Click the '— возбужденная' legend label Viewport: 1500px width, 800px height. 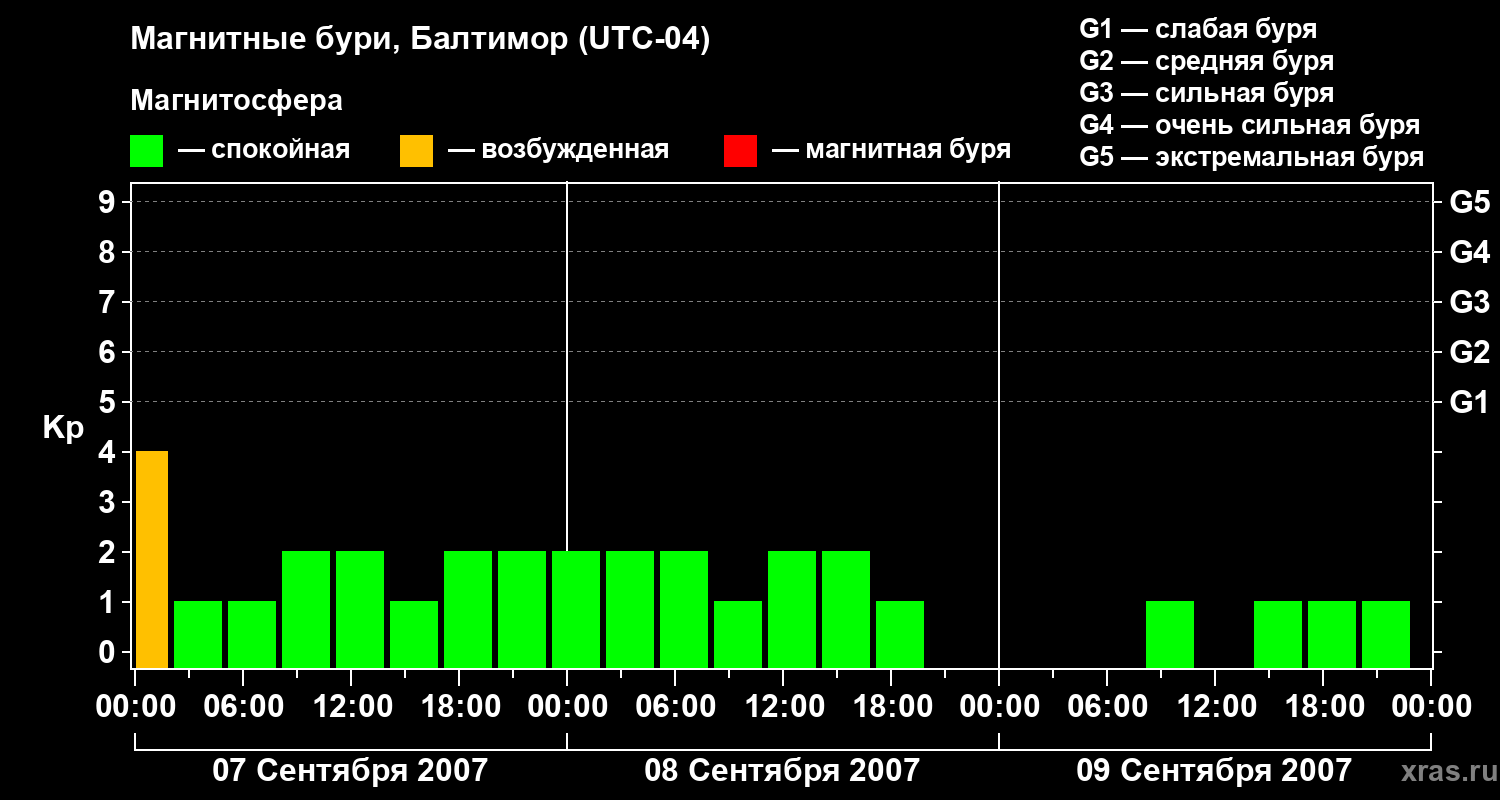[x=558, y=151]
